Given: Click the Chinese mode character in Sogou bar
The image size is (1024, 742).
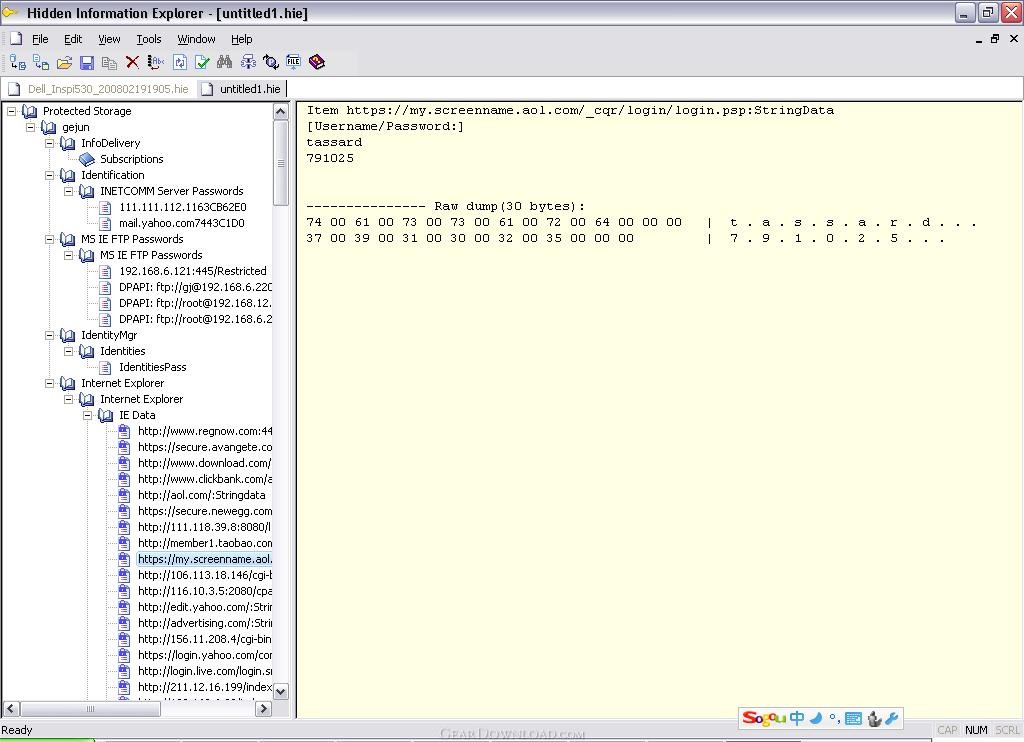Looking at the screenshot, I should (x=797, y=718).
